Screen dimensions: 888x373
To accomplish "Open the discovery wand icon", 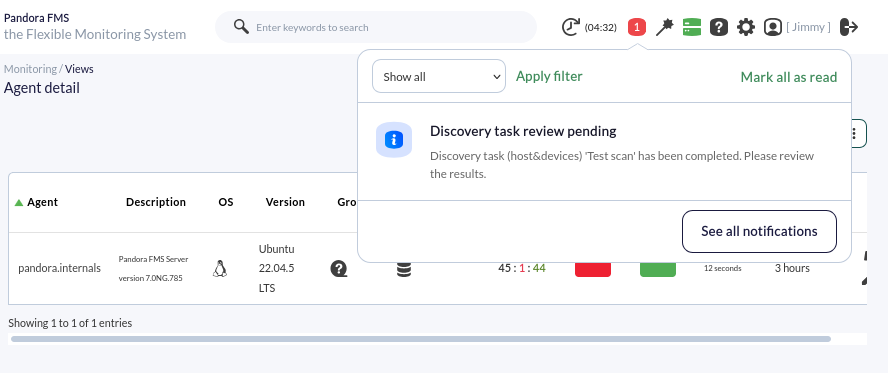I will [664, 27].
